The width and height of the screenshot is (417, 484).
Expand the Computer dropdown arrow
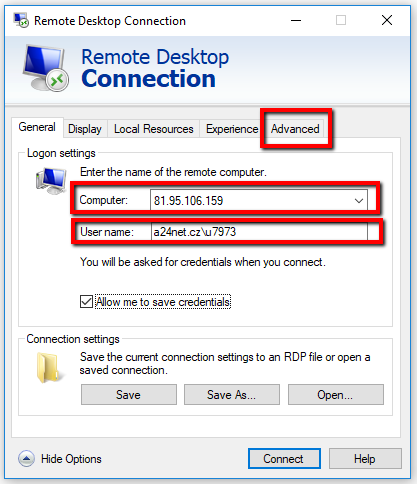click(359, 201)
